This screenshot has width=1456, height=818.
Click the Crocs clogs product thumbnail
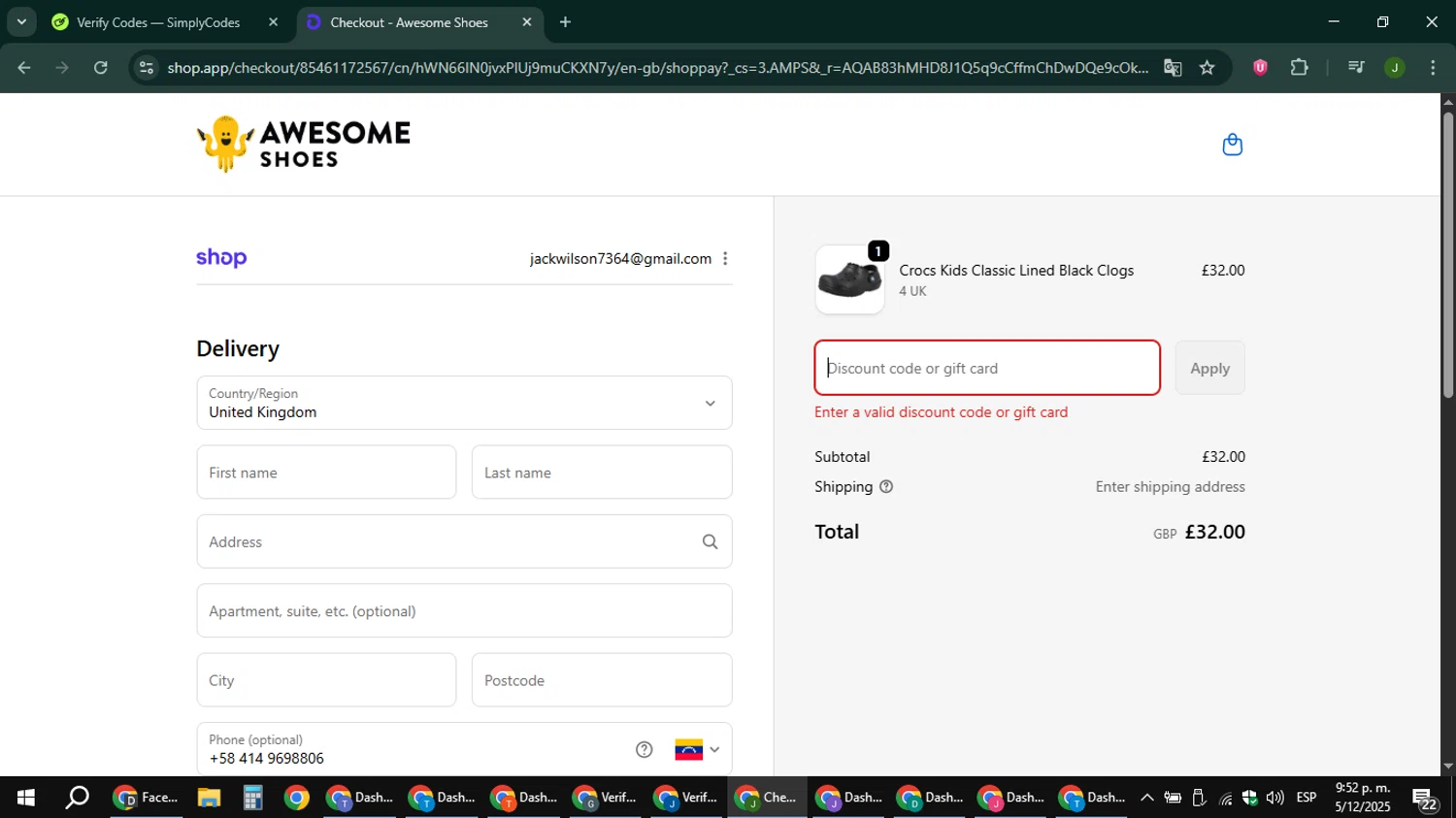pos(849,279)
